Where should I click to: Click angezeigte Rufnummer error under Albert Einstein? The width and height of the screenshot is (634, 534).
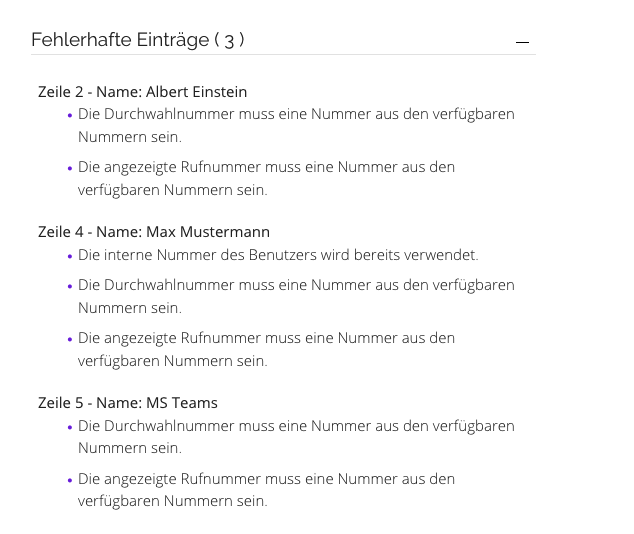(x=266, y=178)
